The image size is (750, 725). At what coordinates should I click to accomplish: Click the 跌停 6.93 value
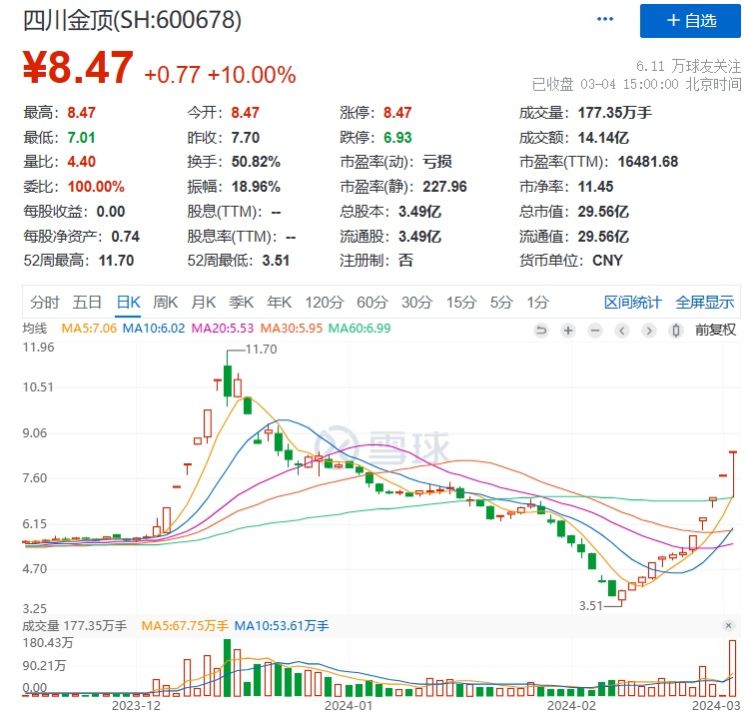coord(397,138)
